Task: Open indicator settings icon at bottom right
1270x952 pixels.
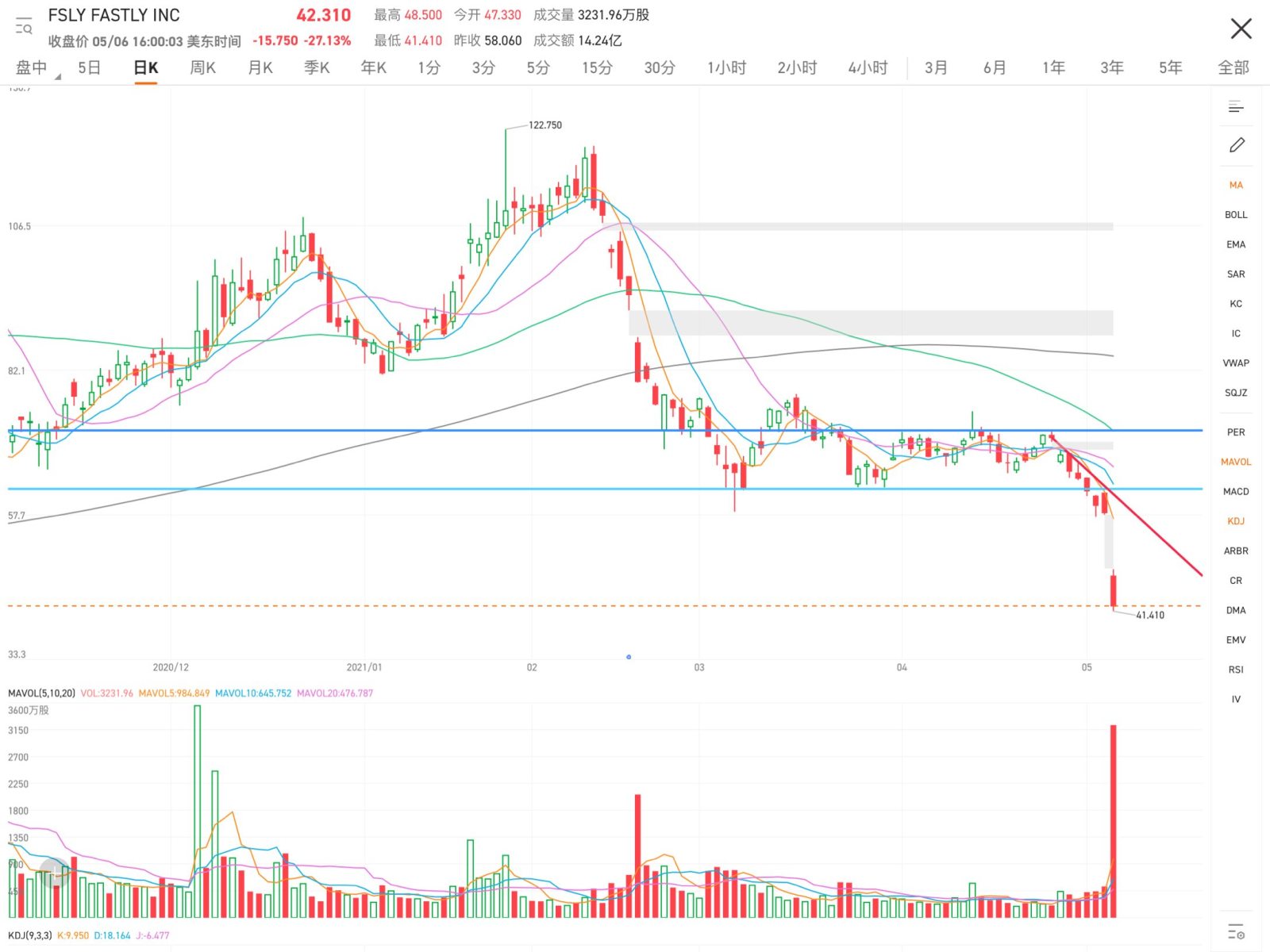Action: coord(1236,931)
